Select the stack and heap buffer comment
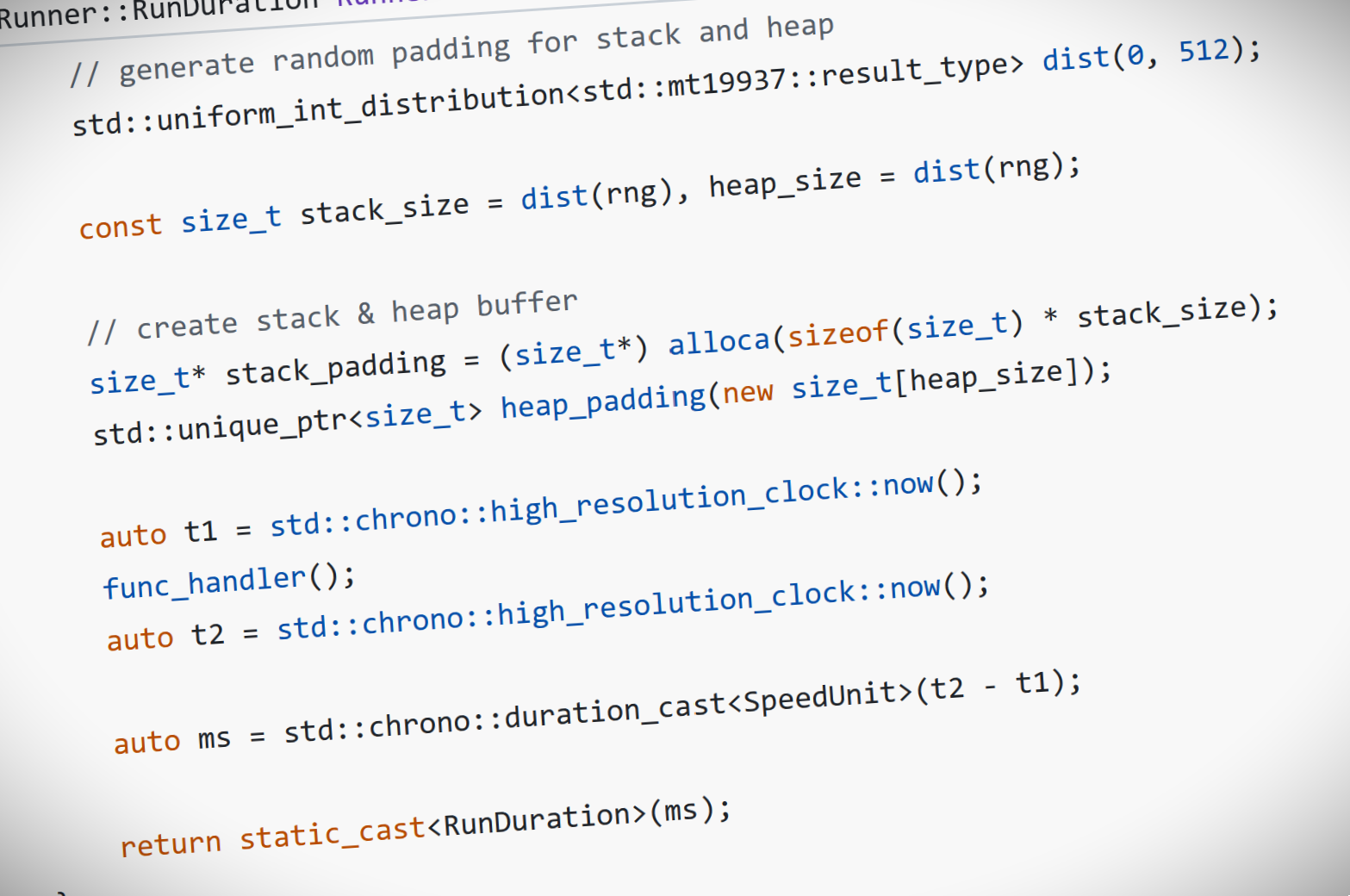 pyautogui.click(x=332, y=314)
